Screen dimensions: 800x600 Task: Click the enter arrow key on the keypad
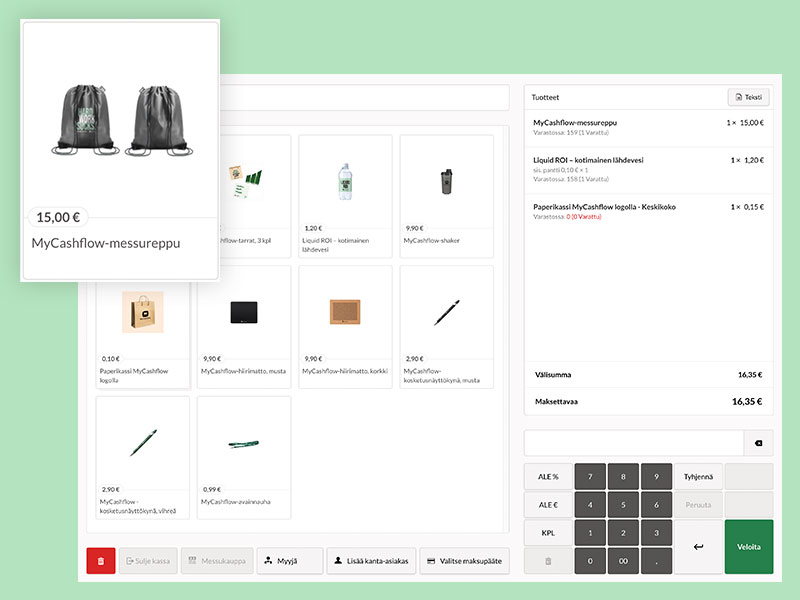(698, 547)
